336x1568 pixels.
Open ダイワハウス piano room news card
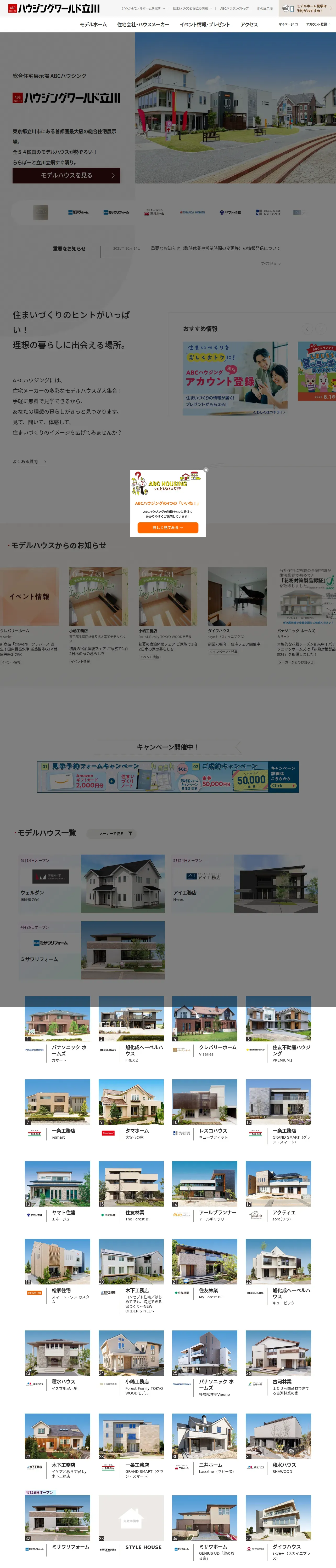point(237,611)
